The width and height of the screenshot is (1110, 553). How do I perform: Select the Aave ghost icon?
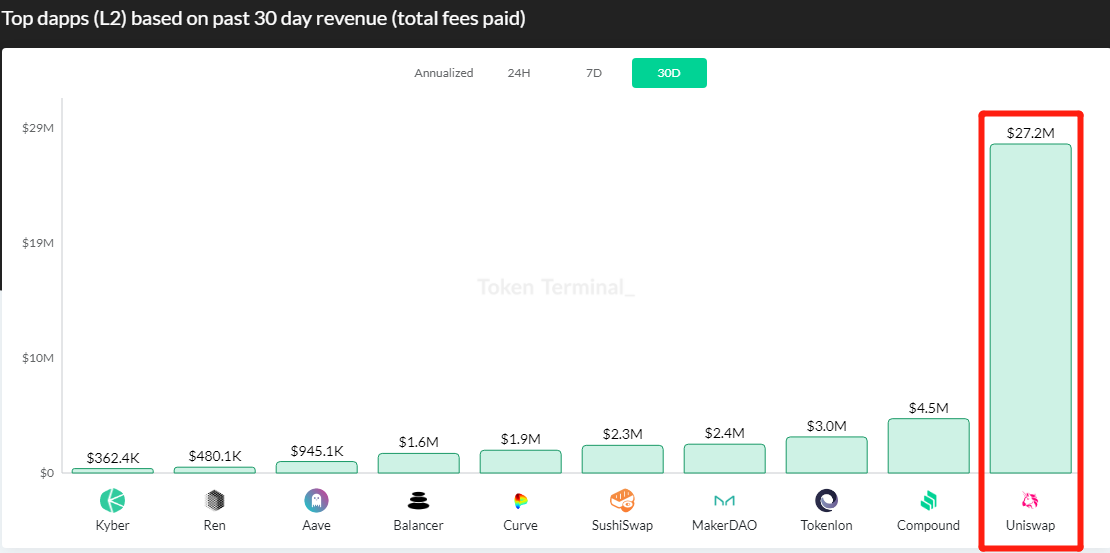tap(316, 501)
